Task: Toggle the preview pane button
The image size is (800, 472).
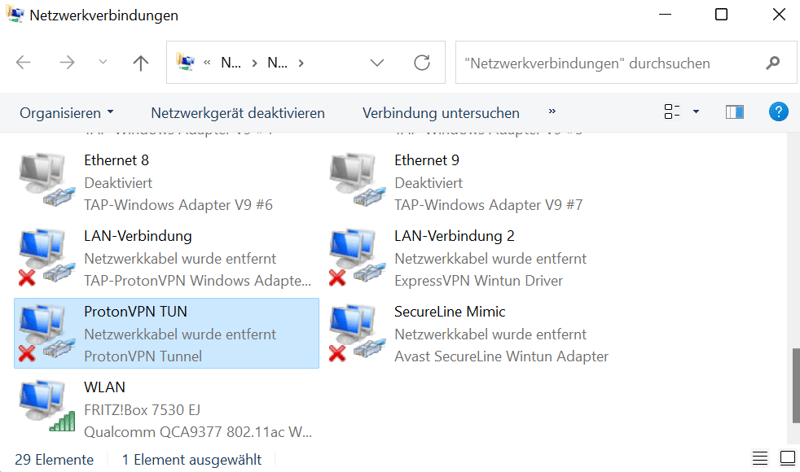Action: click(x=735, y=112)
